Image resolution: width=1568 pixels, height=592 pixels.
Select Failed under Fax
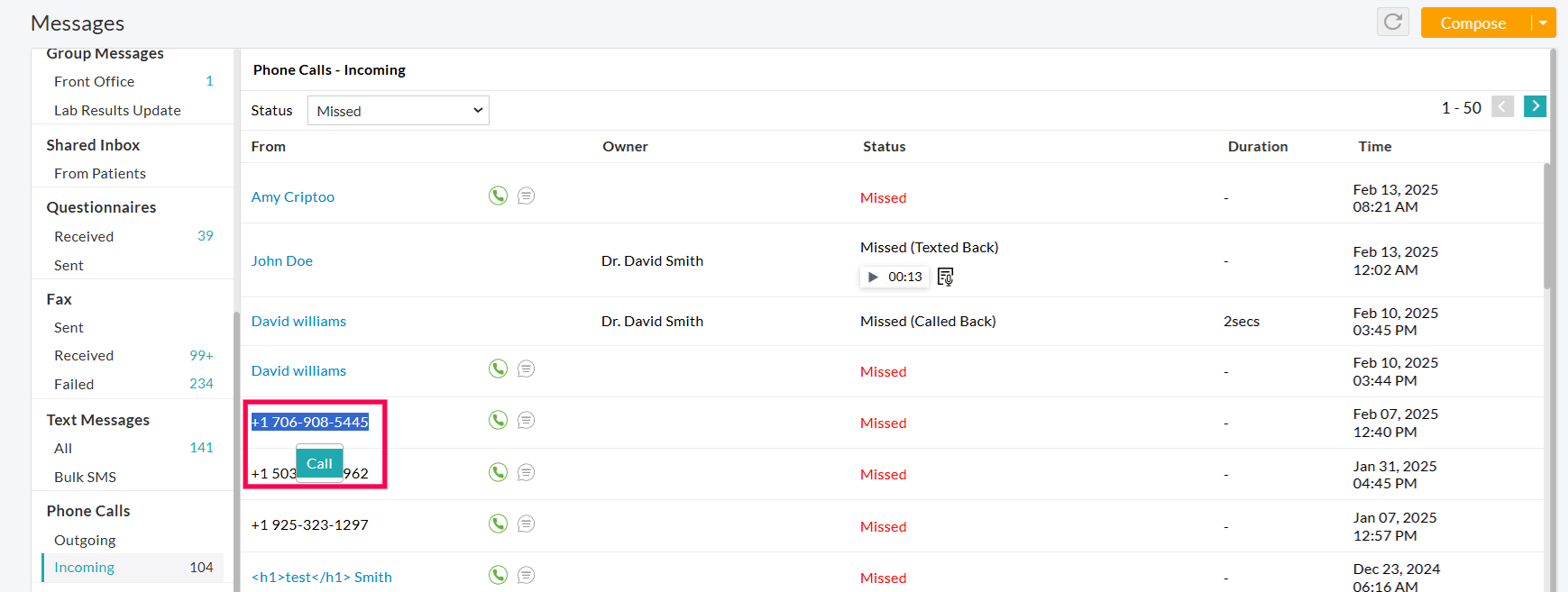(x=74, y=384)
